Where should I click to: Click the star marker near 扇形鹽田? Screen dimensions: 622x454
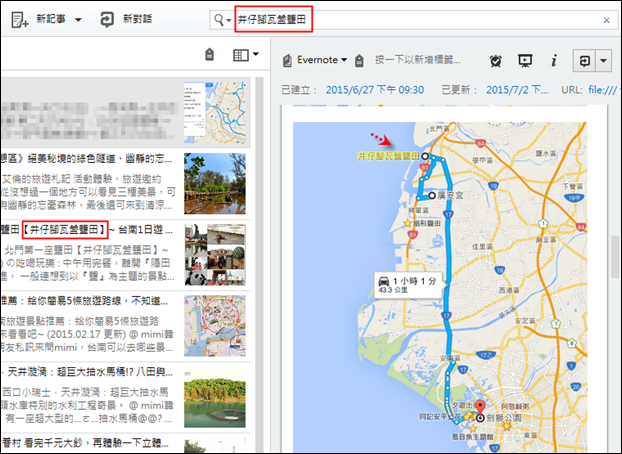407,223
